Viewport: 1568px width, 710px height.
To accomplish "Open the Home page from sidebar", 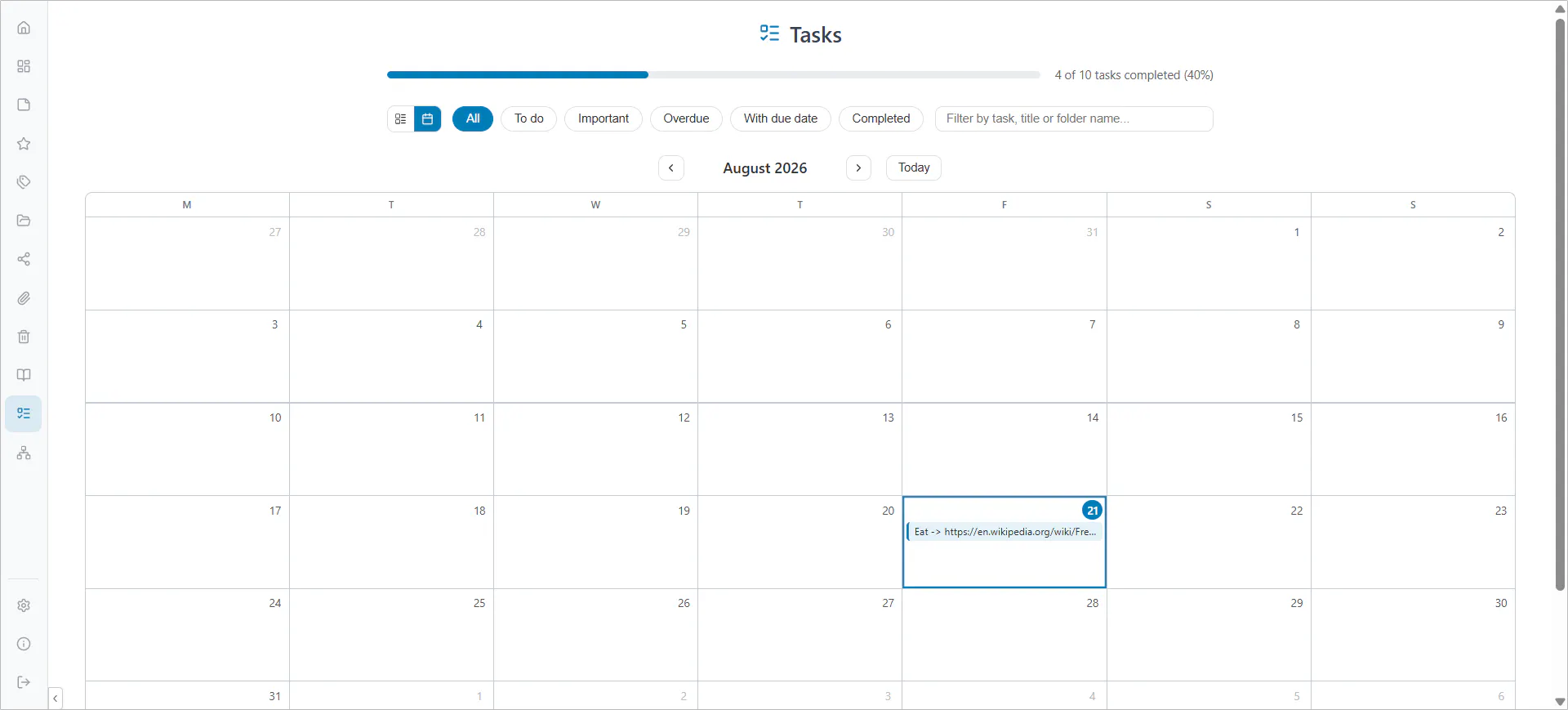I will tap(24, 28).
